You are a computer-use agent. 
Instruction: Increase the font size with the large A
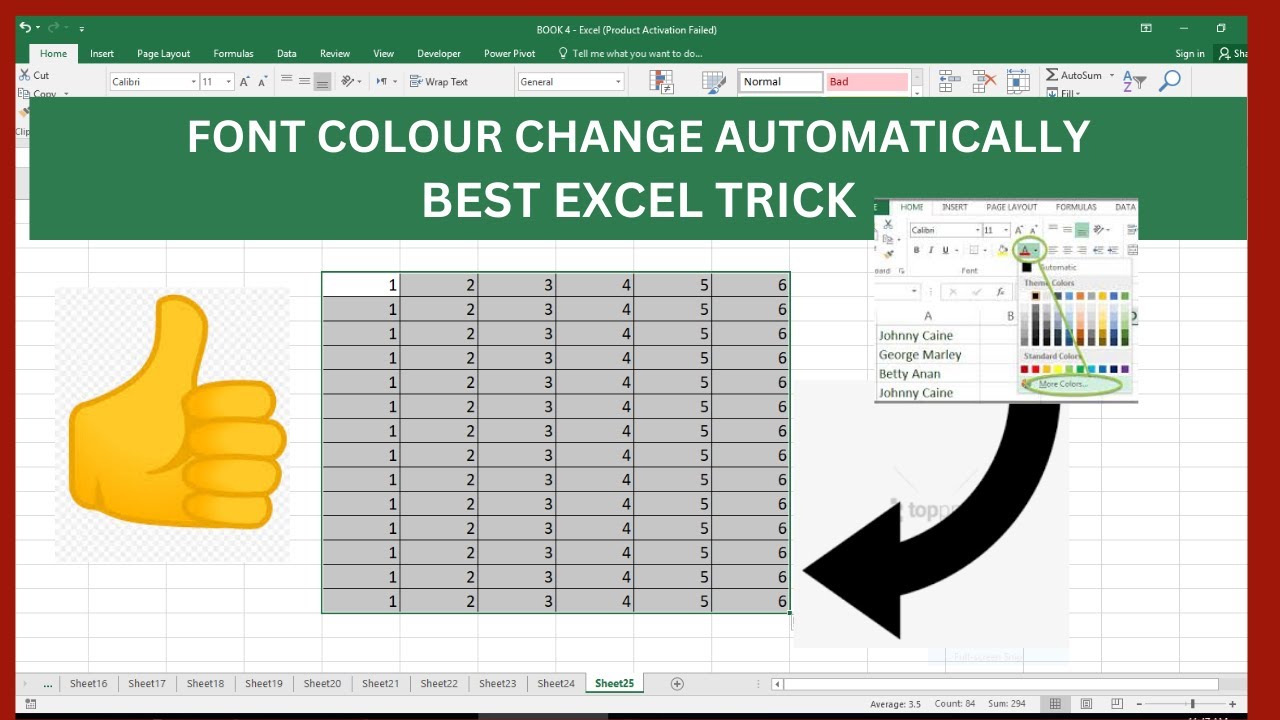244,82
